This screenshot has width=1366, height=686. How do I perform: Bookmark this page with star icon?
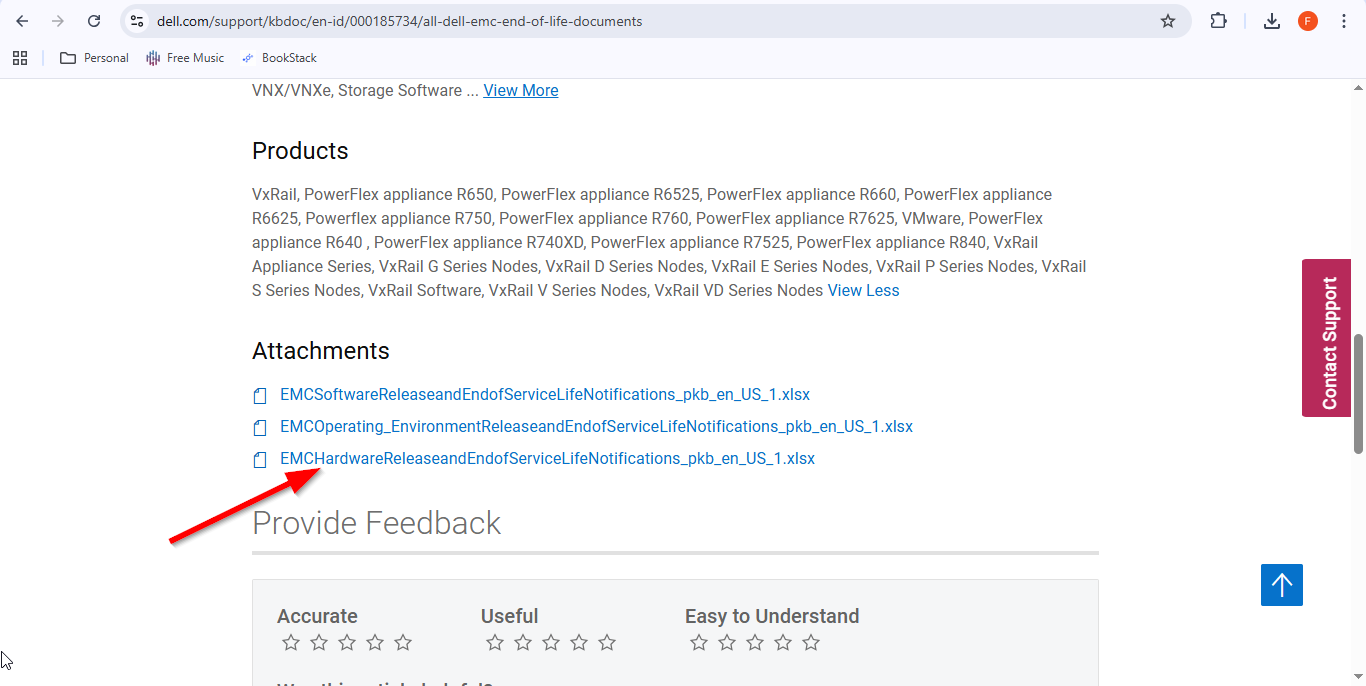click(x=1168, y=21)
